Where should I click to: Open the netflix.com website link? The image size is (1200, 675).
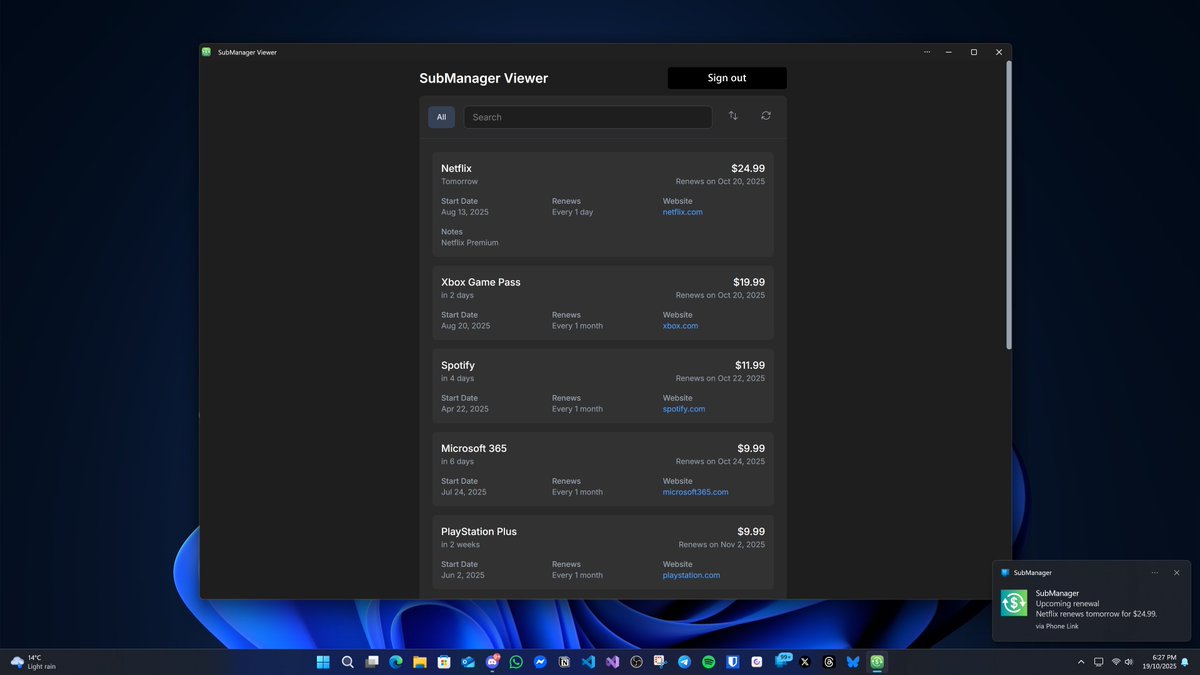tap(682, 212)
